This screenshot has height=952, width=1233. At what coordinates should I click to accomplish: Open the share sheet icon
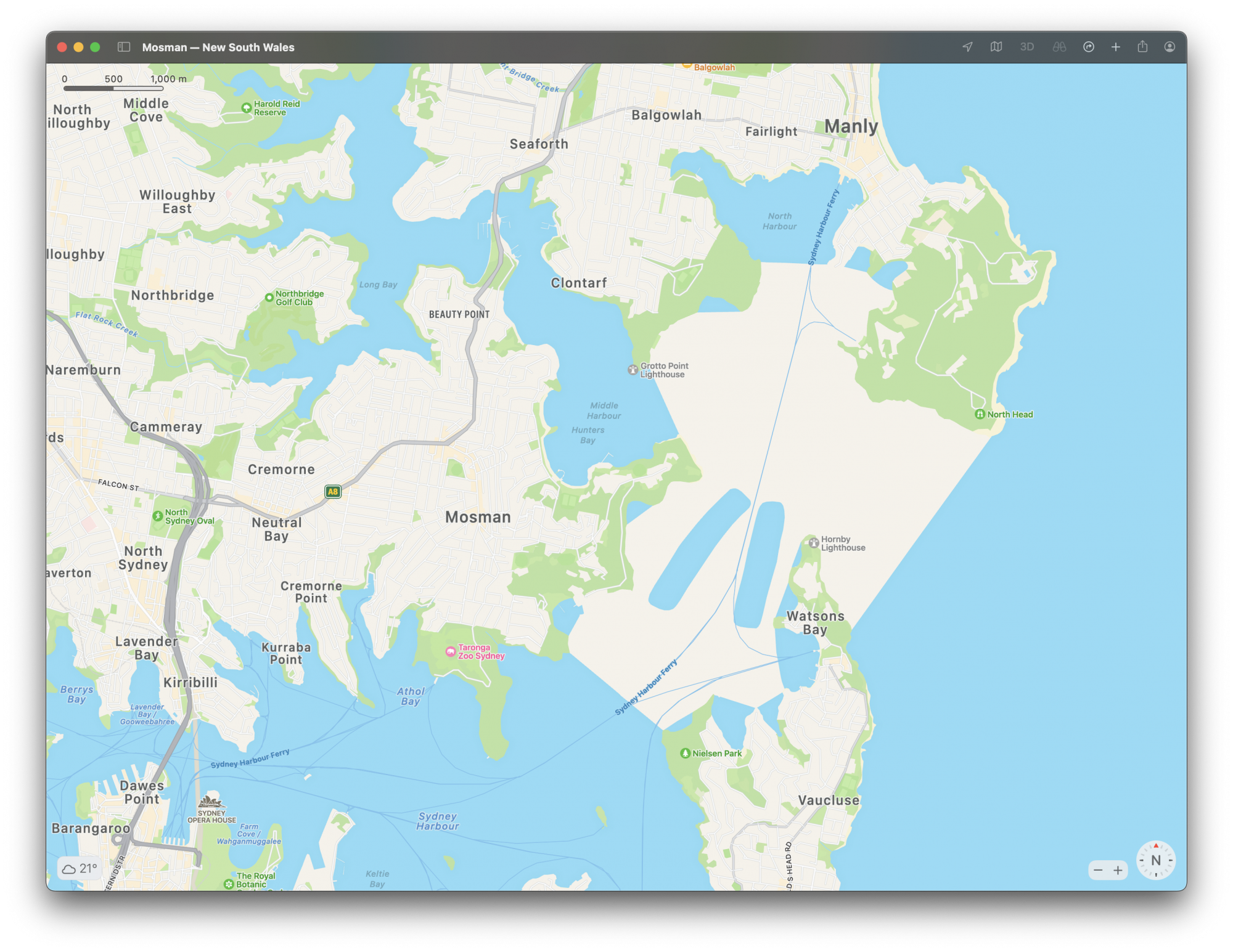pyautogui.click(x=1142, y=47)
